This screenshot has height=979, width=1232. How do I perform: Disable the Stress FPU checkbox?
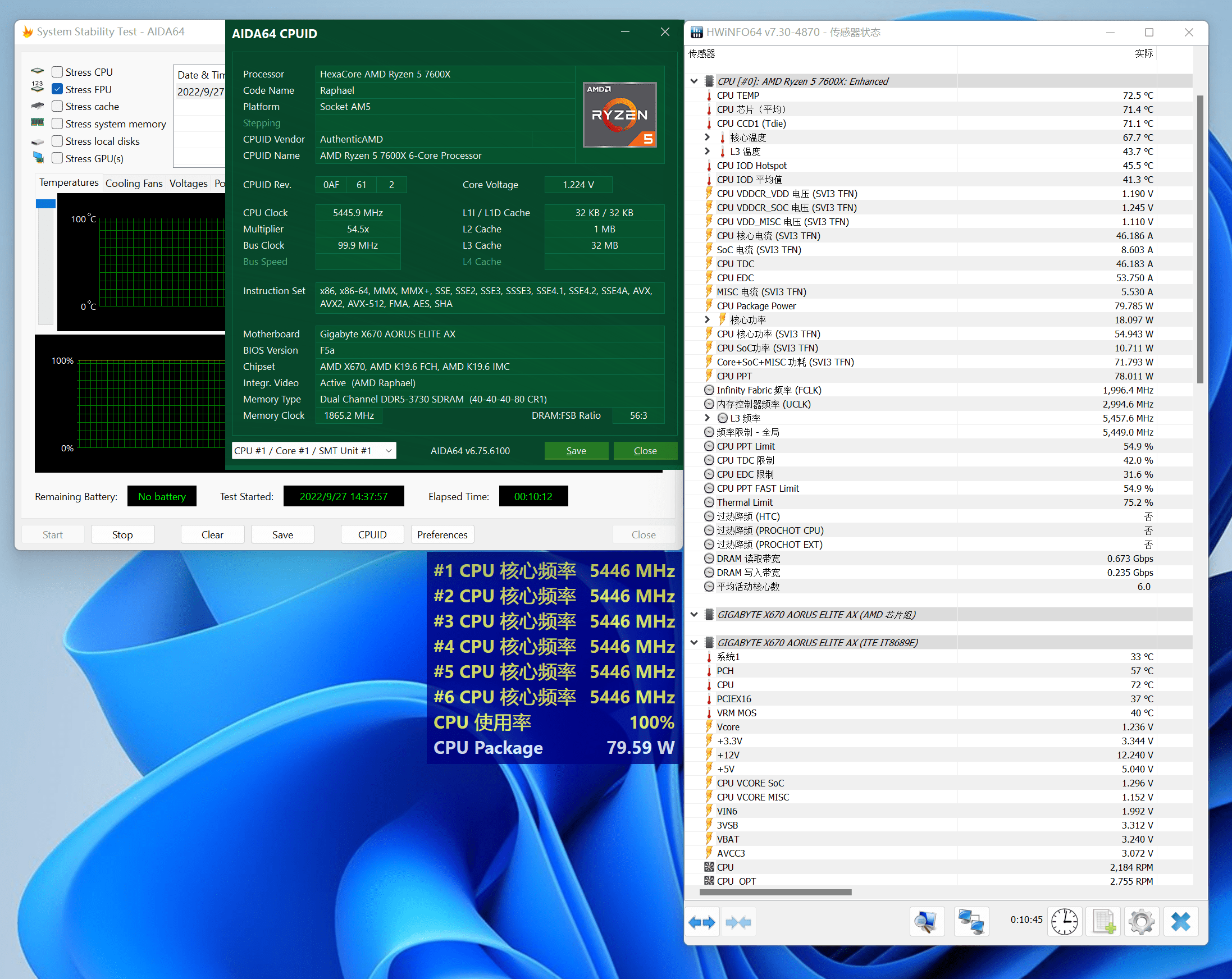pos(57,89)
